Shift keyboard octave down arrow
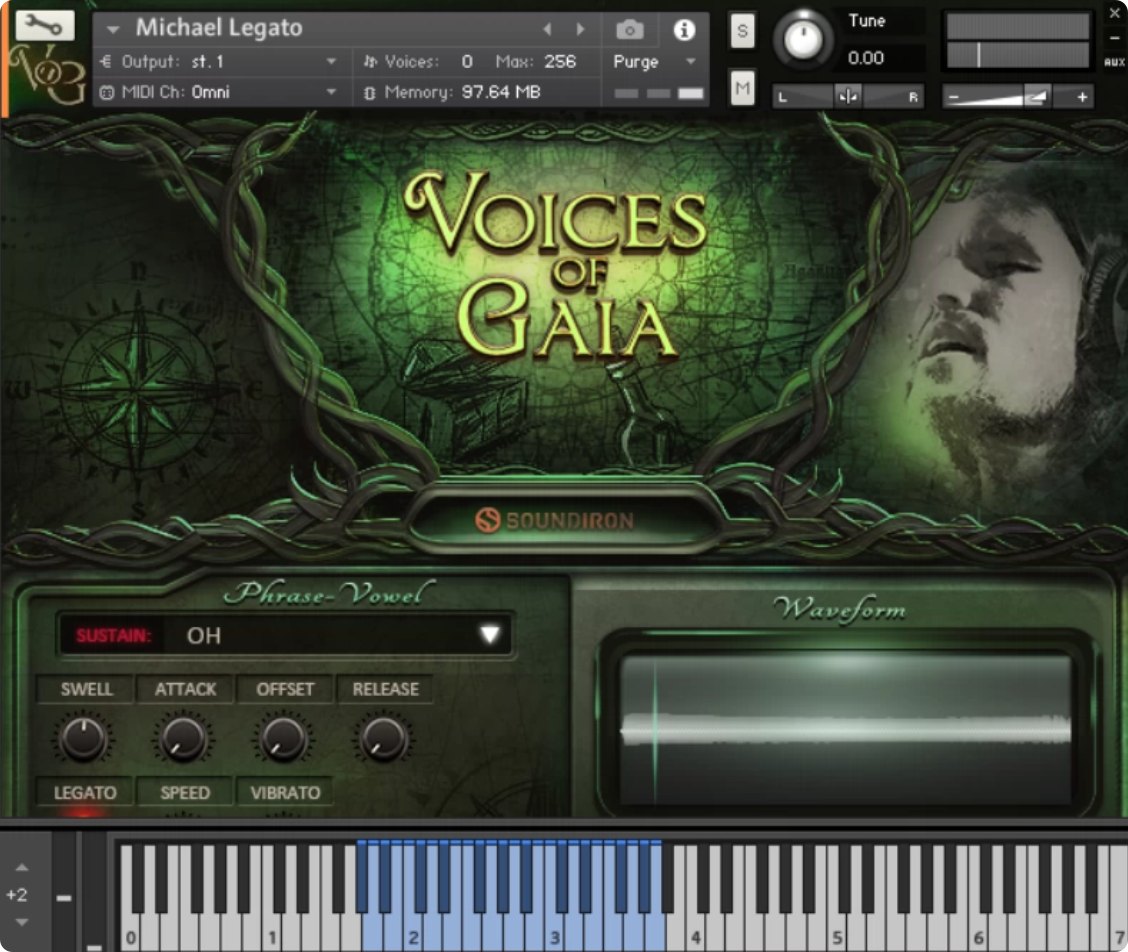The image size is (1128, 952). tap(22, 922)
